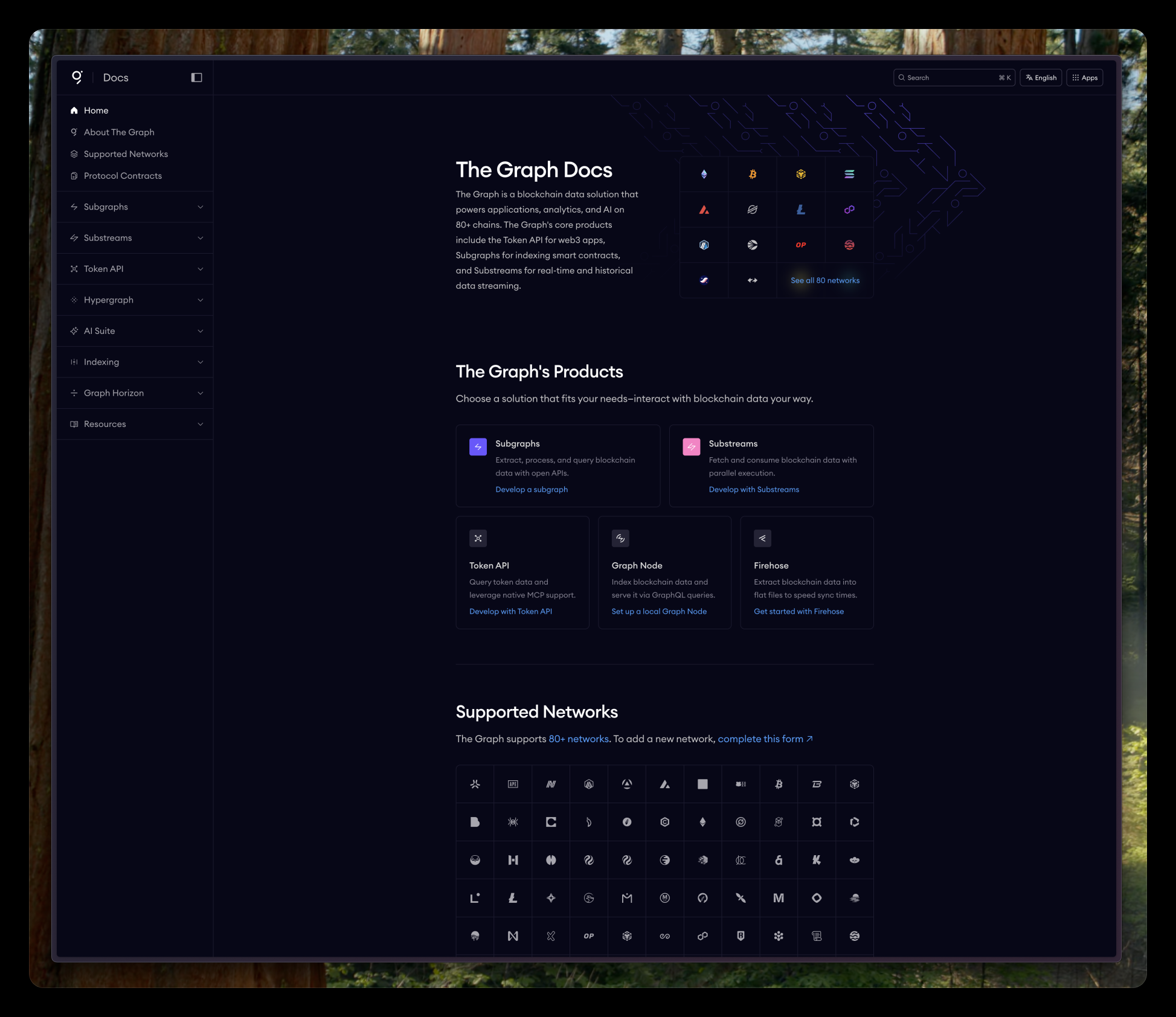Click See all 80 networks link
This screenshot has width=1176, height=1017.
(824, 280)
